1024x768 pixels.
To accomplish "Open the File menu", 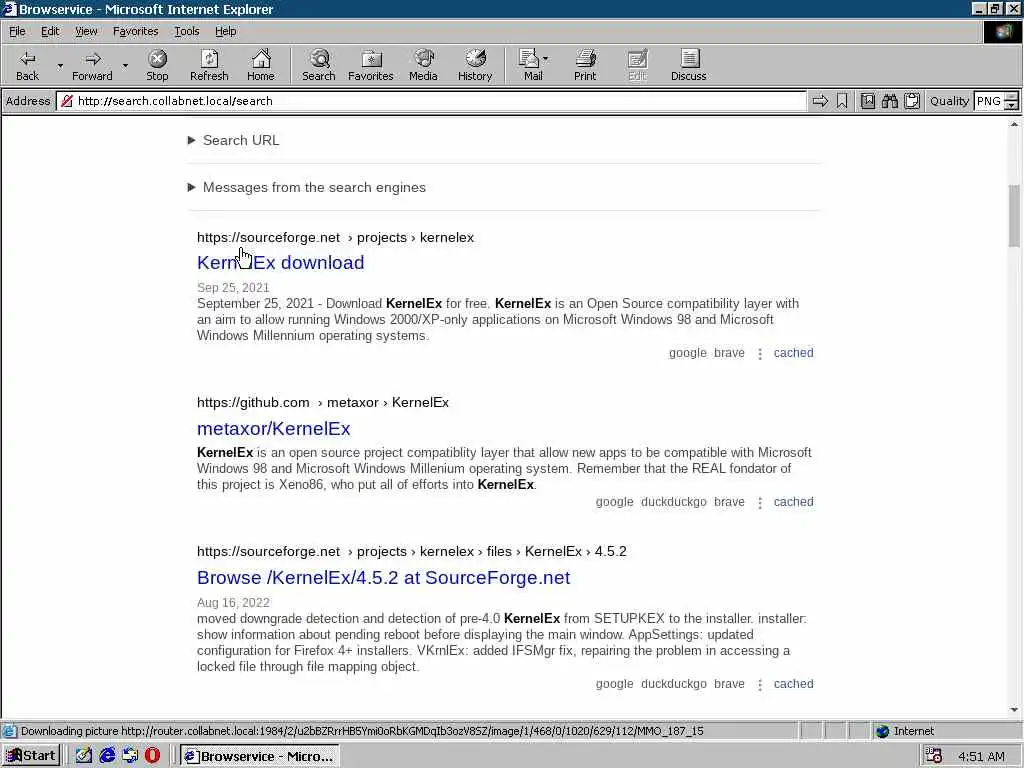I will (17, 31).
